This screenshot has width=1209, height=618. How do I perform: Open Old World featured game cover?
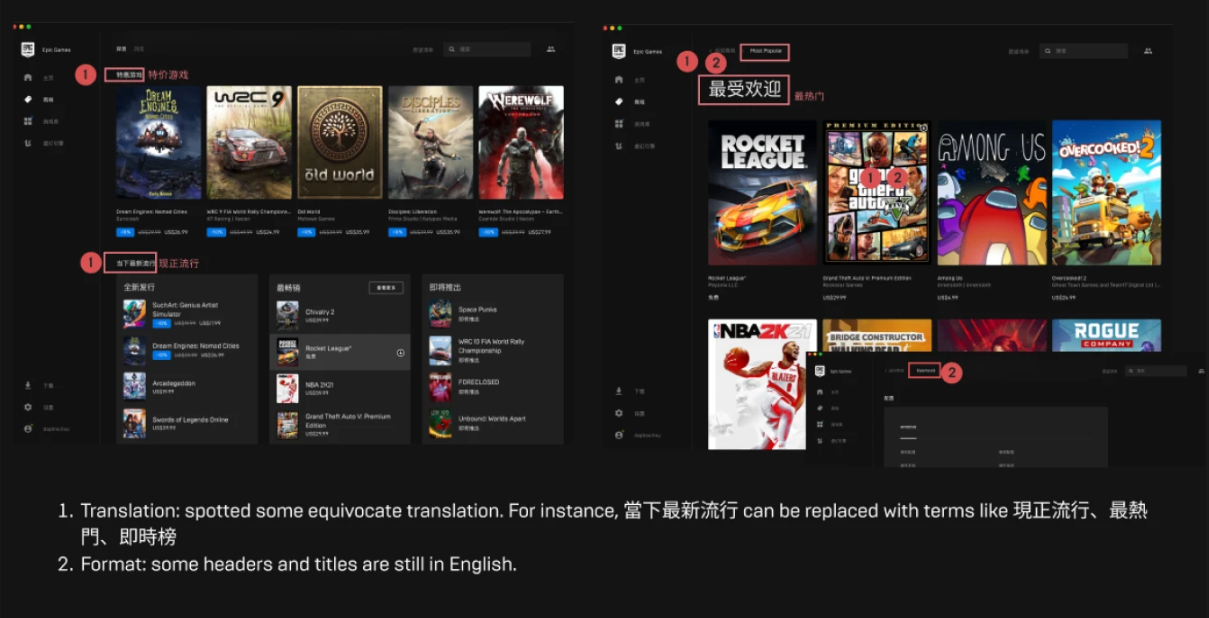click(x=340, y=142)
